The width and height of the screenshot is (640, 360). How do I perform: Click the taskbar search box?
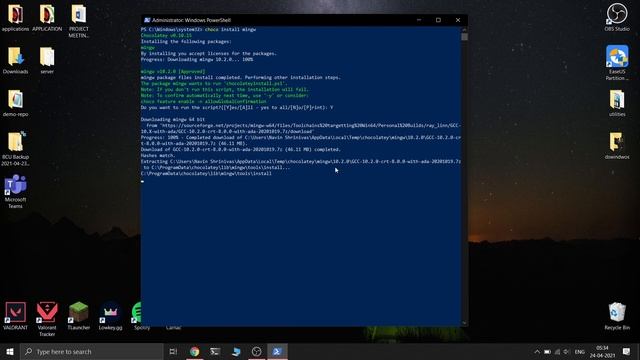click(91, 351)
